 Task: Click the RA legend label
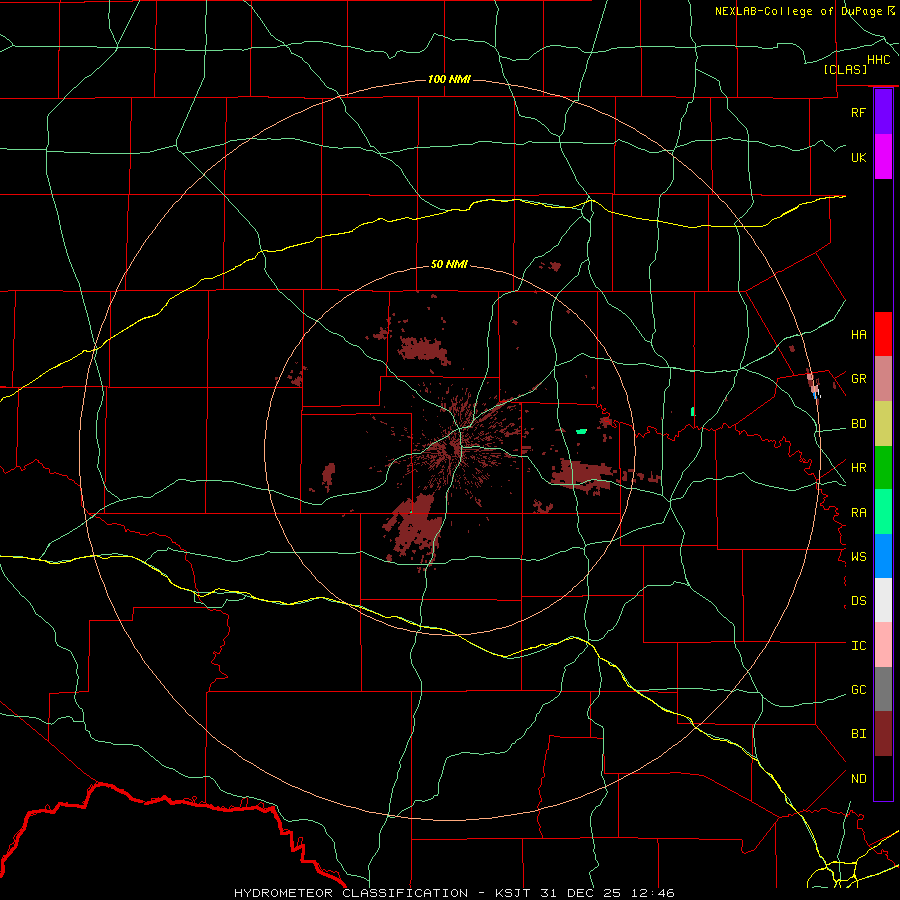858,513
